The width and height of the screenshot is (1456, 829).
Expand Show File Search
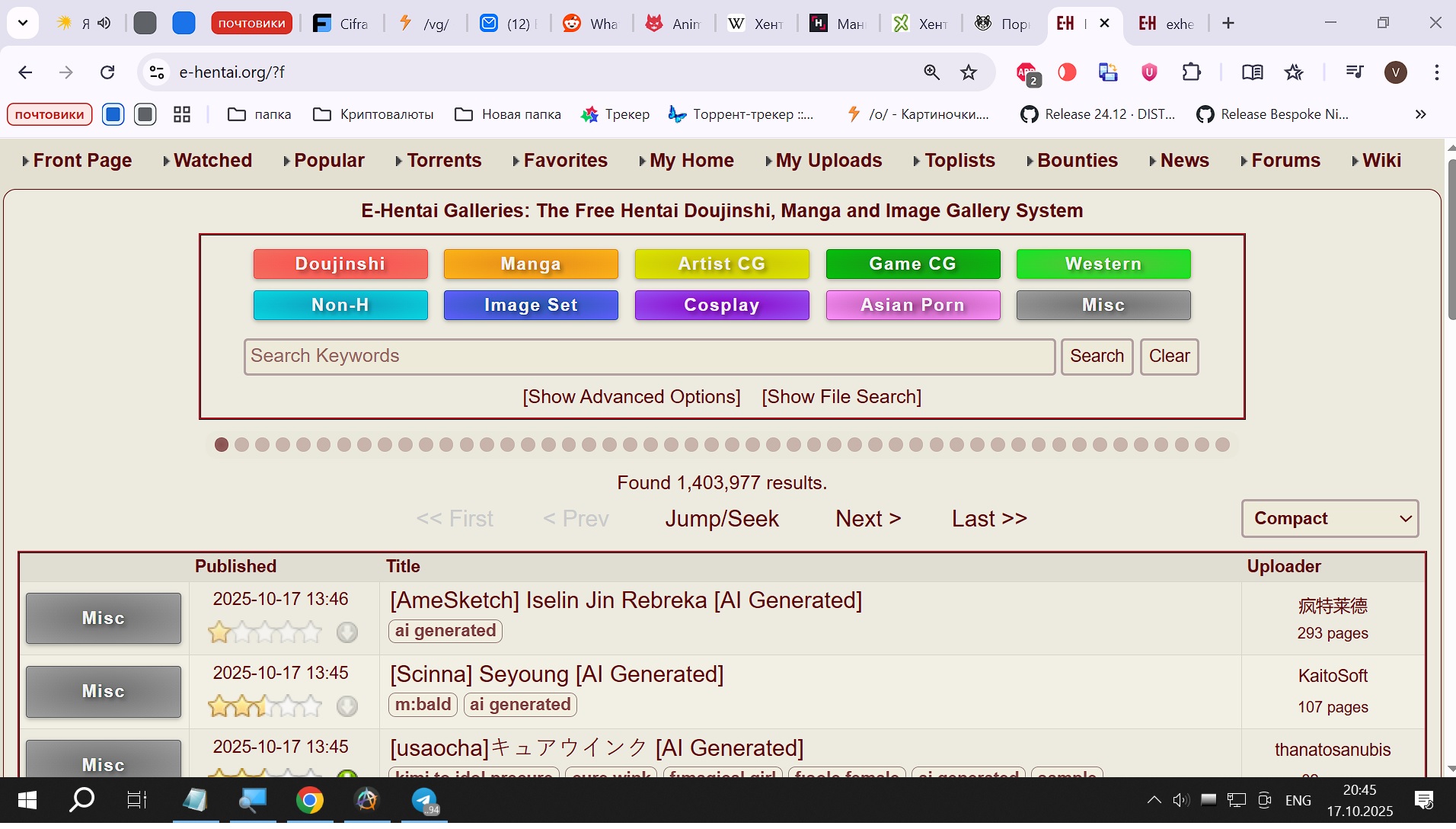tap(841, 397)
